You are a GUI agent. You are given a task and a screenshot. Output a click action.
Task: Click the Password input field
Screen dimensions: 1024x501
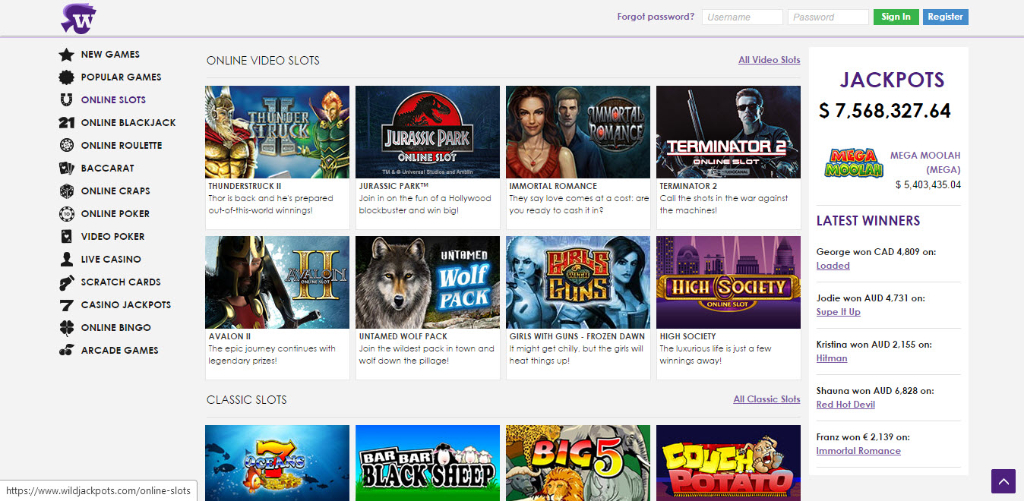pos(828,17)
